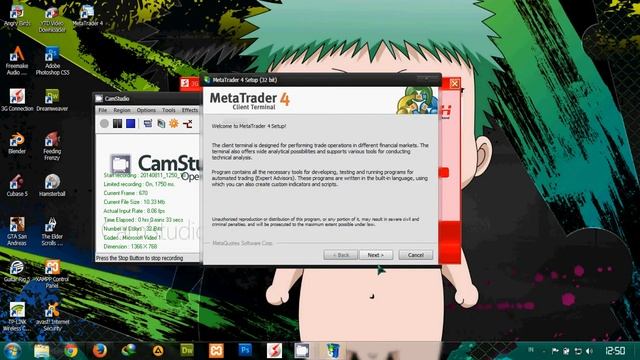This screenshot has height=360, width=640.
Task: Launch Google Chrome from the taskbar
Action: [71, 351]
